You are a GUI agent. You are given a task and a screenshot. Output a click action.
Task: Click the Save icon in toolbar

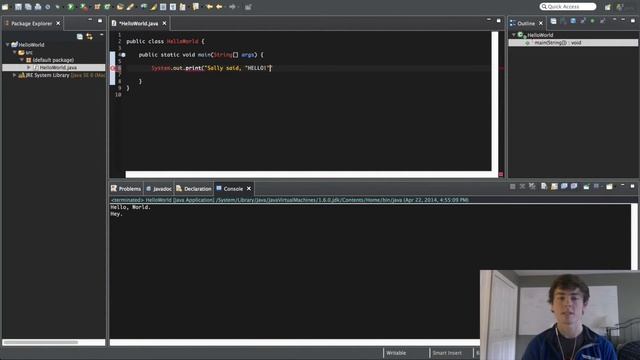[18, 7]
